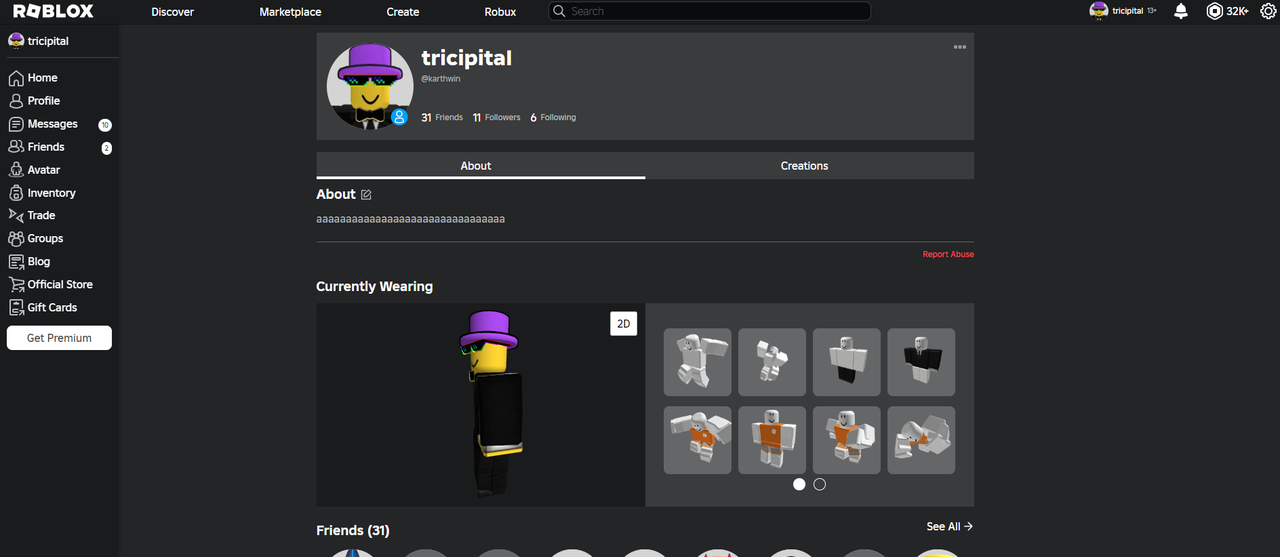Open the settings gear menu
Viewport: 1280px width, 557px height.
pyautogui.click(x=1268, y=11)
